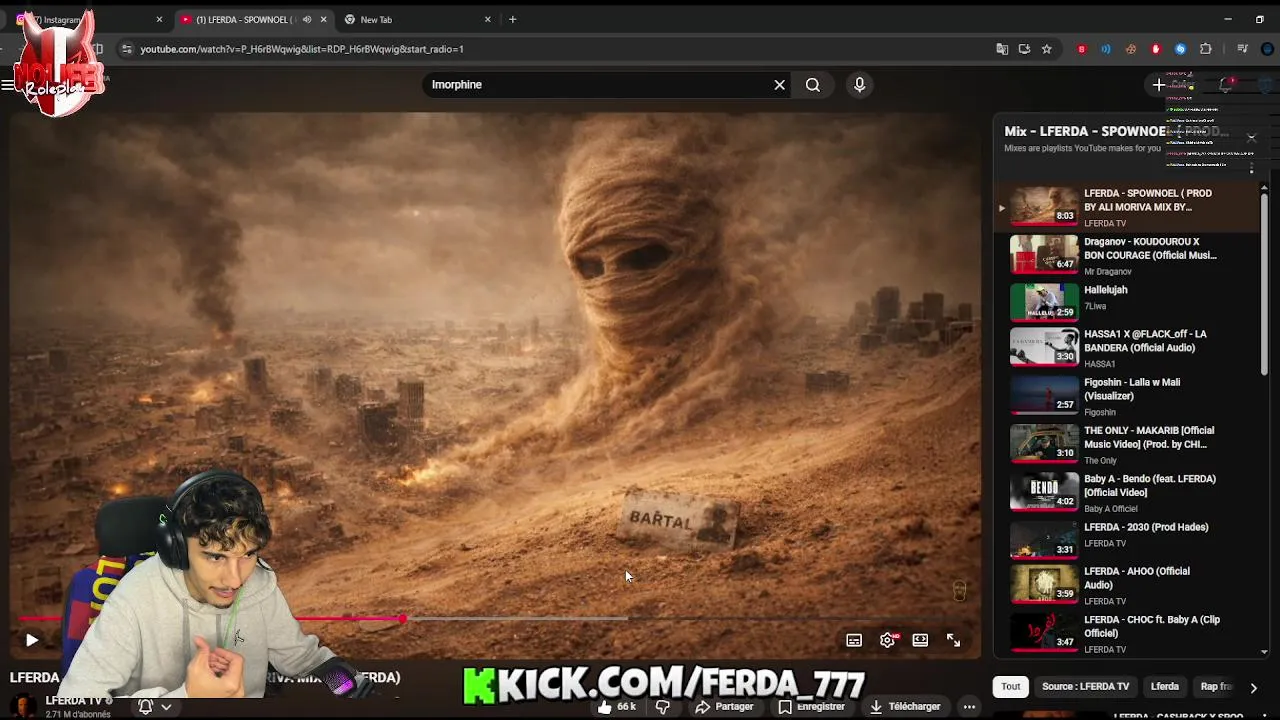This screenshot has height=720, width=1280.
Task: Enter fullscreen video mode
Action: pyautogui.click(x=953, y=640)
